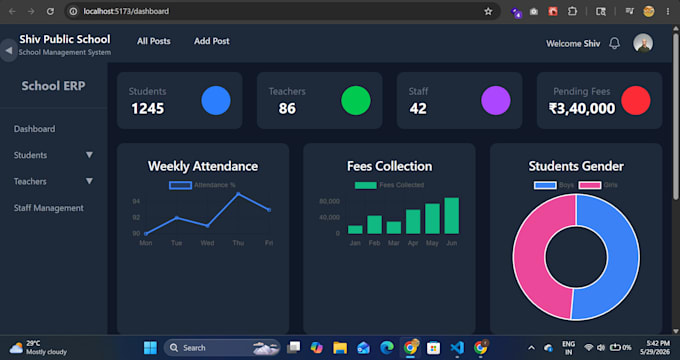Click the Weekly Attendance chart title

203,166
